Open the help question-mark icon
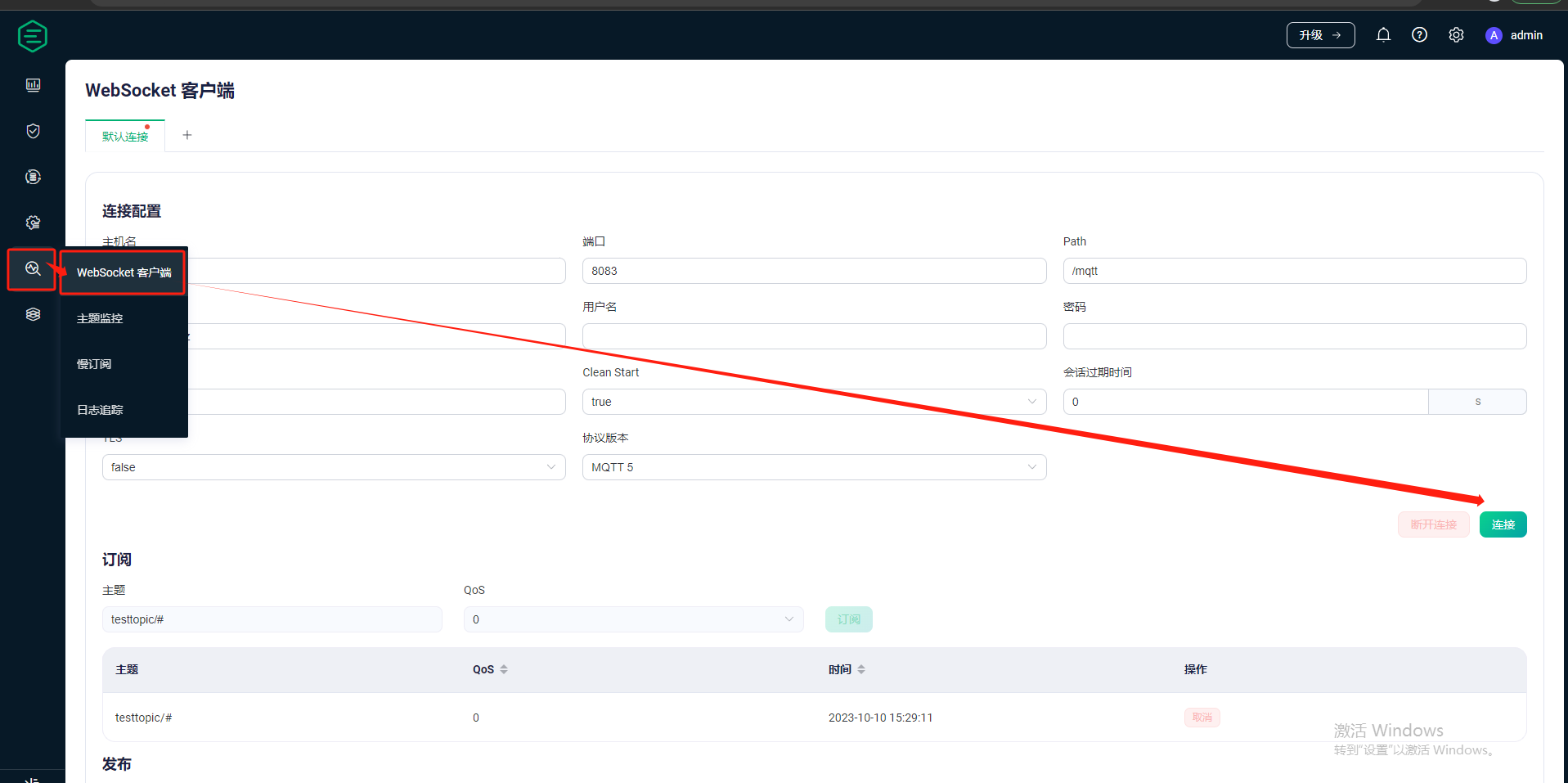1568x783 pixels. (x=1419, y=35)
